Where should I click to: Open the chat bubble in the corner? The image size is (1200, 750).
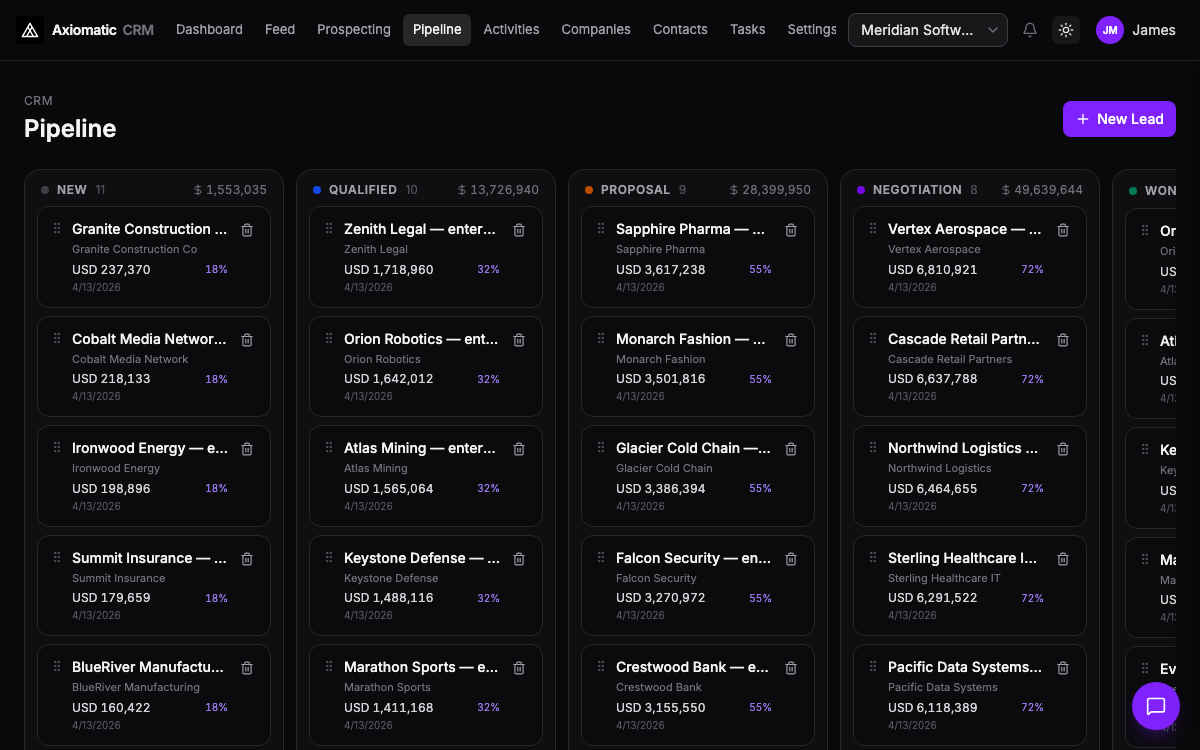pos(1156,706)
